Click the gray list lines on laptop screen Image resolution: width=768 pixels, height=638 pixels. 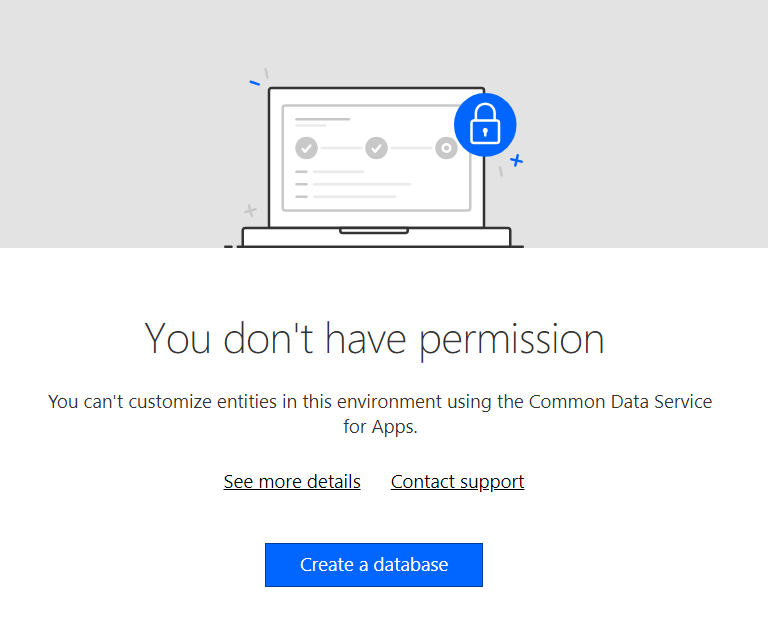355,184
